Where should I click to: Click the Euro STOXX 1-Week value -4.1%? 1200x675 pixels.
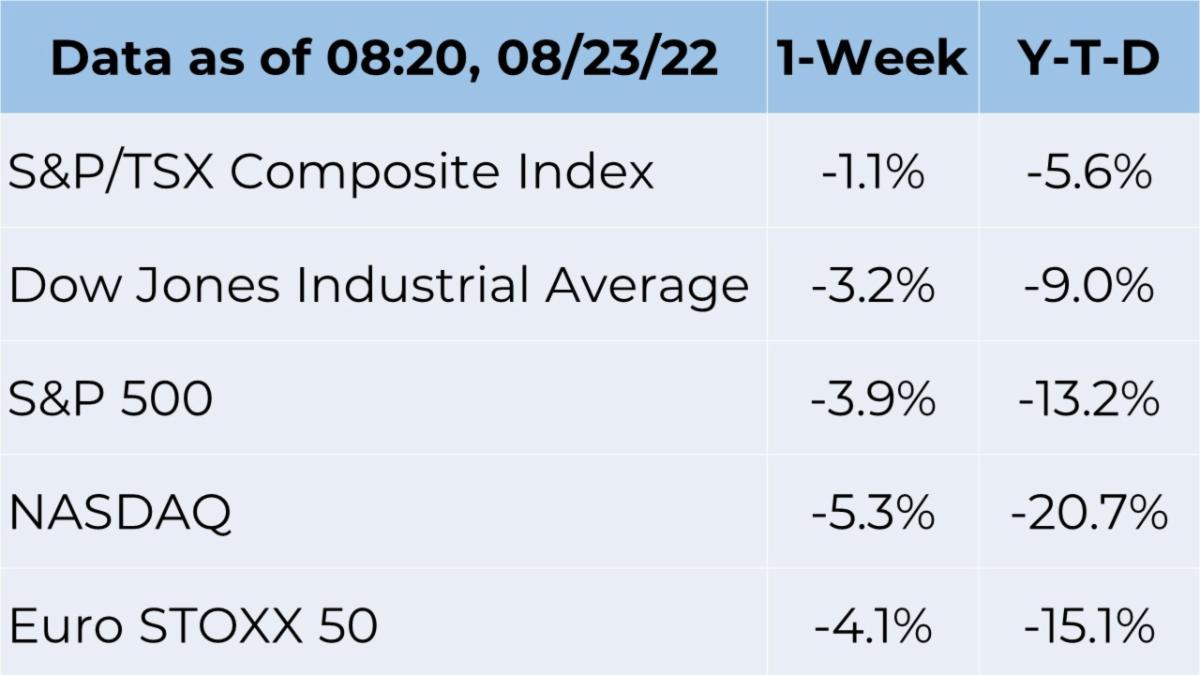(873, 627)
